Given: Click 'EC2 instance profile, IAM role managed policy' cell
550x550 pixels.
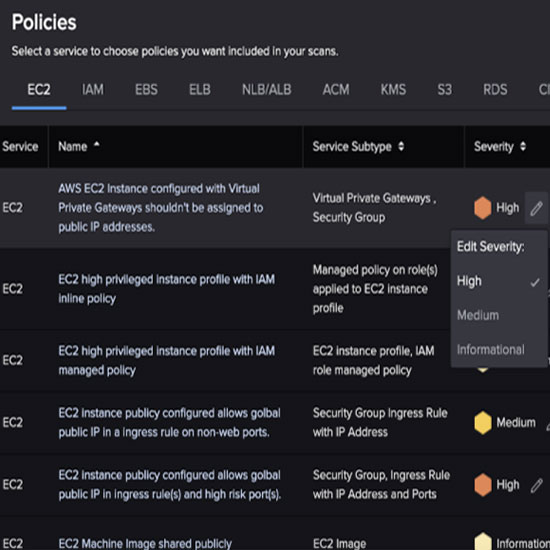Looking at the screenshot, I should click(373, 361).
